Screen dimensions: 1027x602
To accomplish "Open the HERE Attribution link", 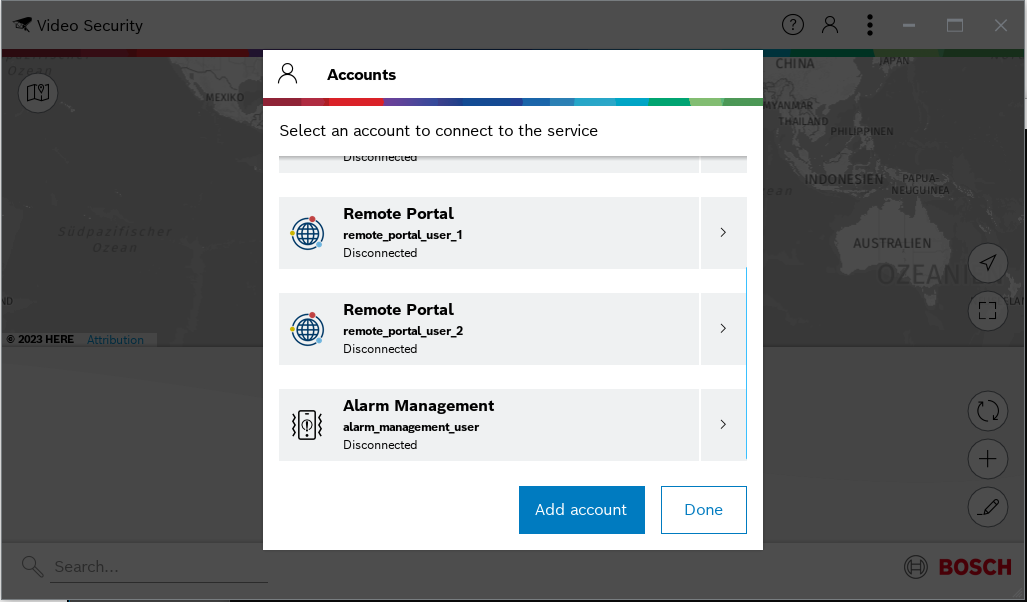I will tap(115, 340).
